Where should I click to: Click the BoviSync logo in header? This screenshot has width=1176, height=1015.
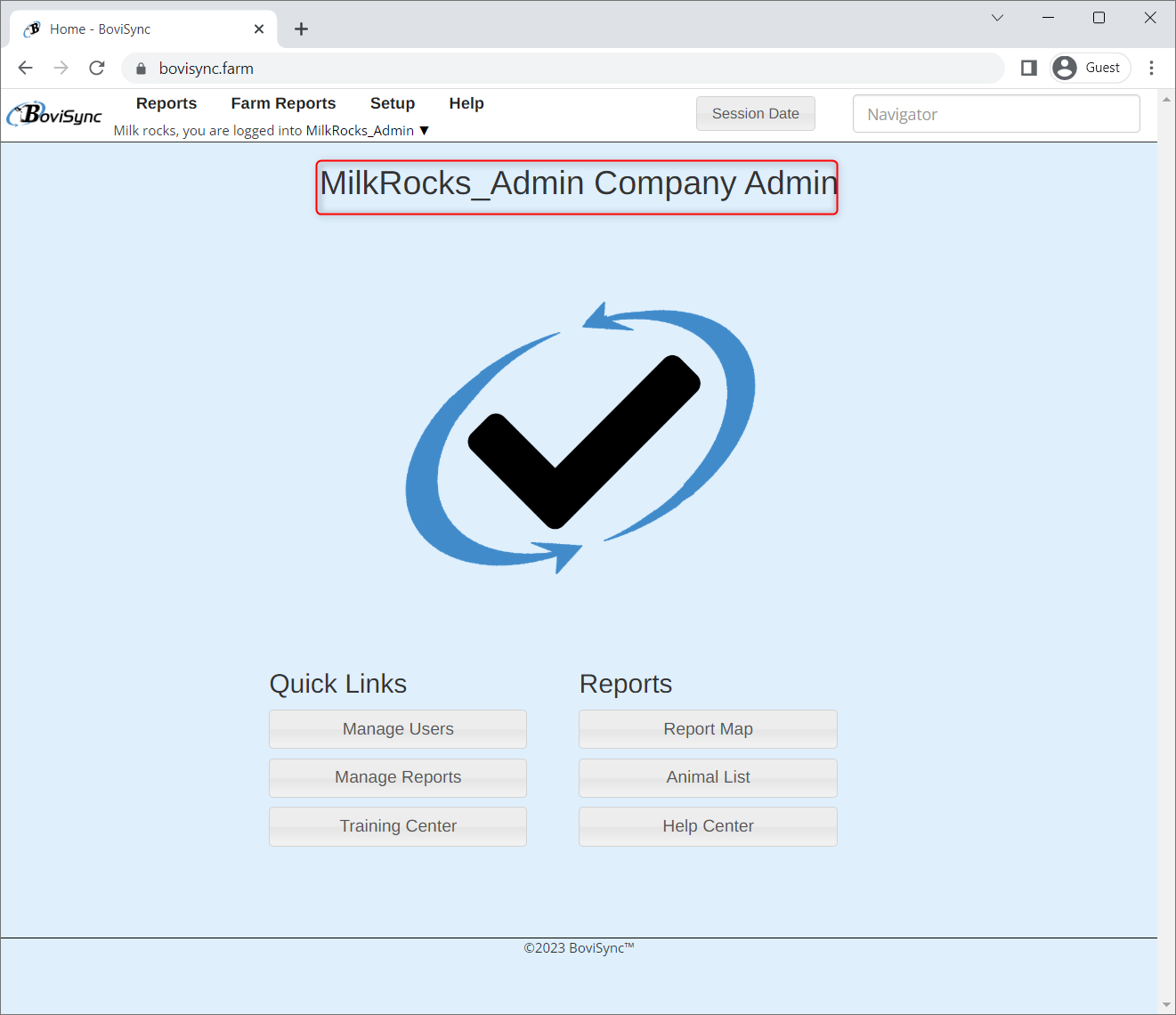point(54,114)
